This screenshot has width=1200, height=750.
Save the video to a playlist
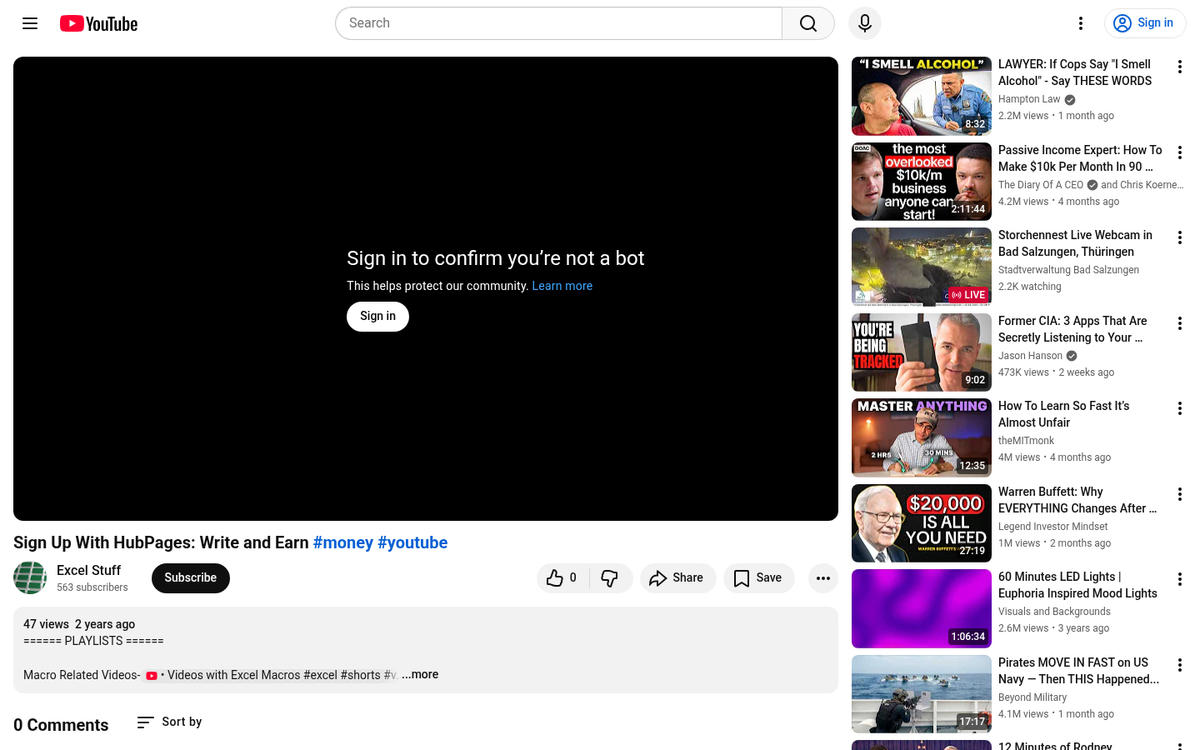coord(758,578)
